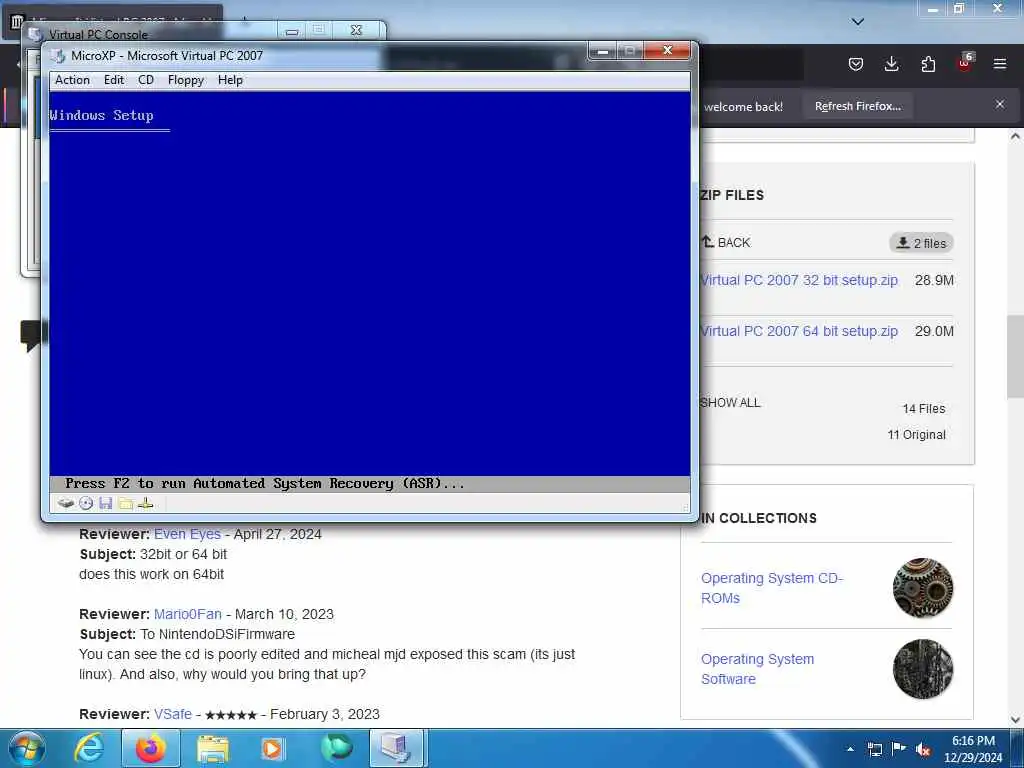Click Operating System CD-ROMs gear thumbnail
The image size is (1024, 768).
(x=922, y=588)
